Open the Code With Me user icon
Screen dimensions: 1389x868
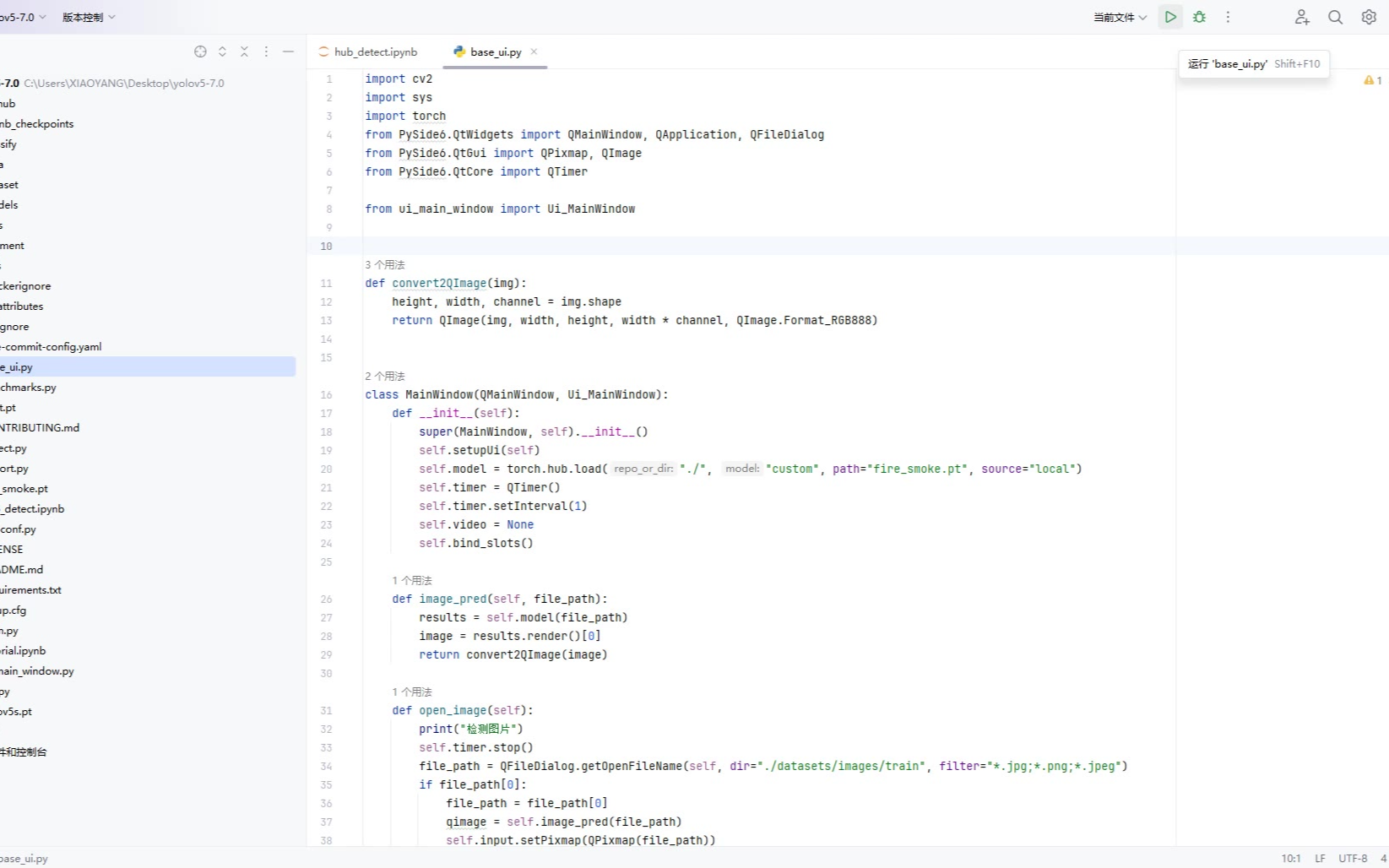[1301, 17]
